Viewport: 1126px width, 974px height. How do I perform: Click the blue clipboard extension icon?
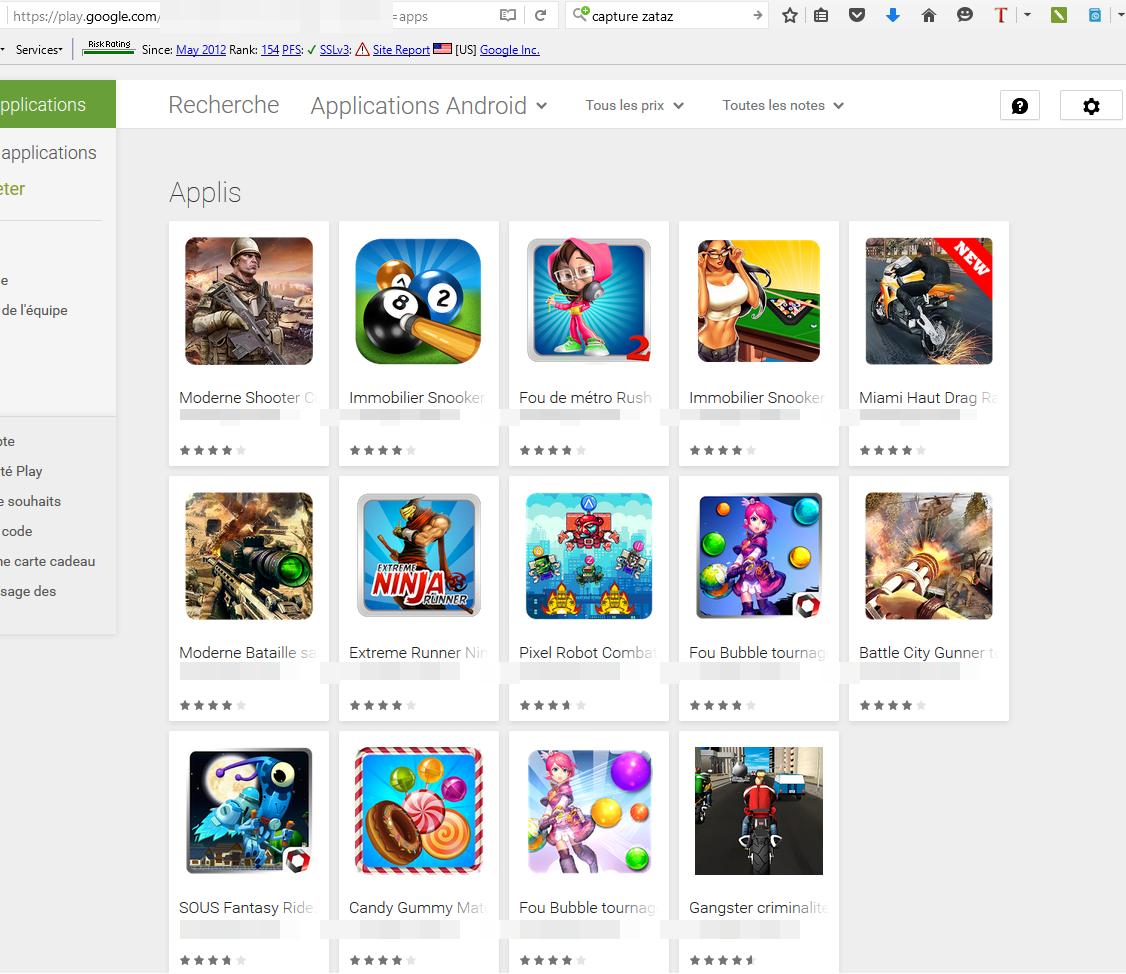pyautogui.click(x=1094, y=15)
